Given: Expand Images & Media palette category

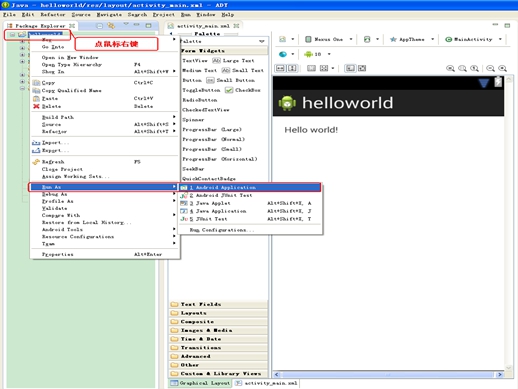Looking at the screenshot, I should 219,330.
